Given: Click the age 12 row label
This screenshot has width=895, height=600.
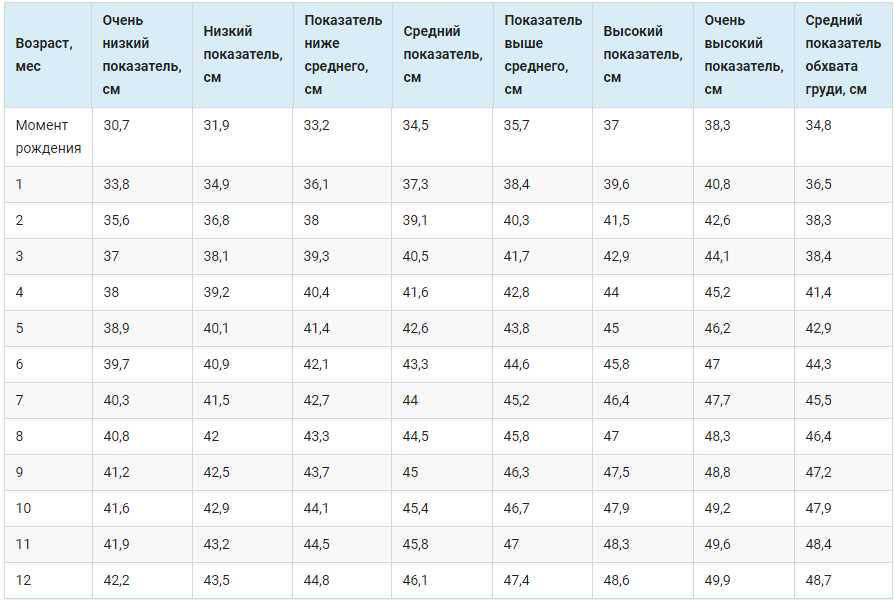Looking at the screenshot, I should tap(23, 581).
